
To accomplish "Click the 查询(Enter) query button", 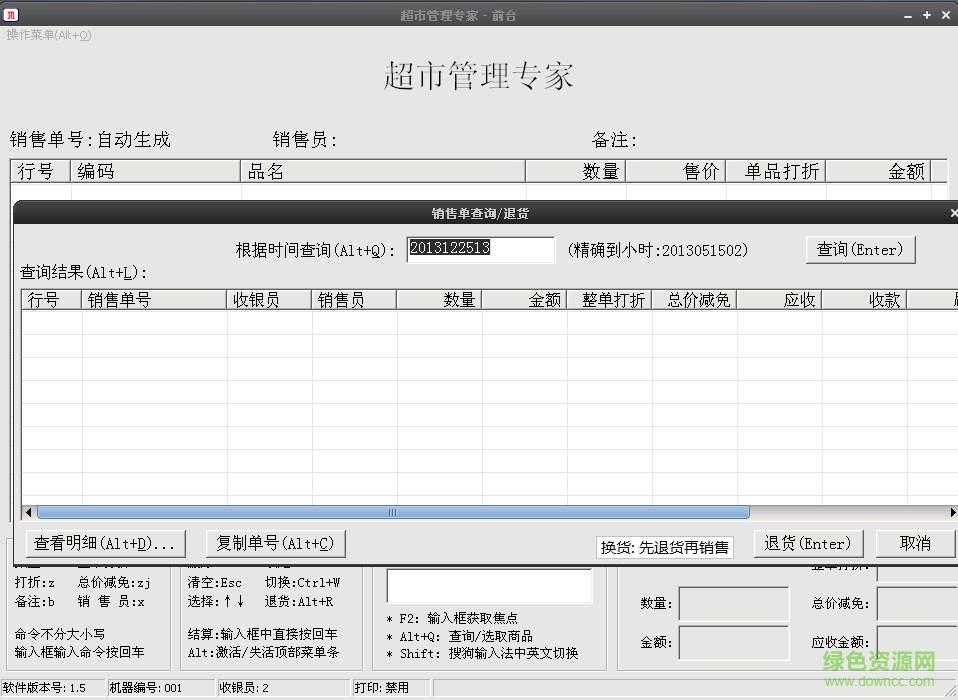I will (x=860, y=250).
